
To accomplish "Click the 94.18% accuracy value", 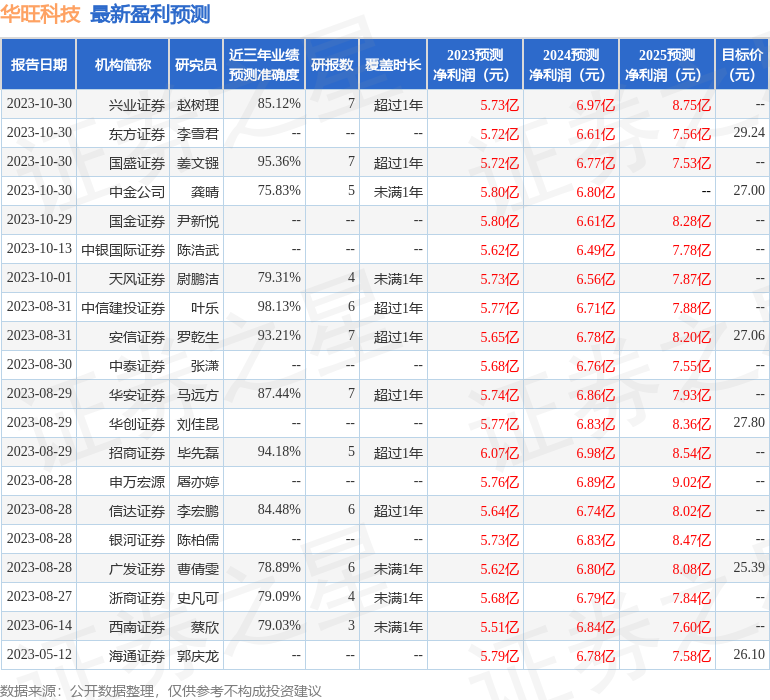I will [x=279, y=451].
